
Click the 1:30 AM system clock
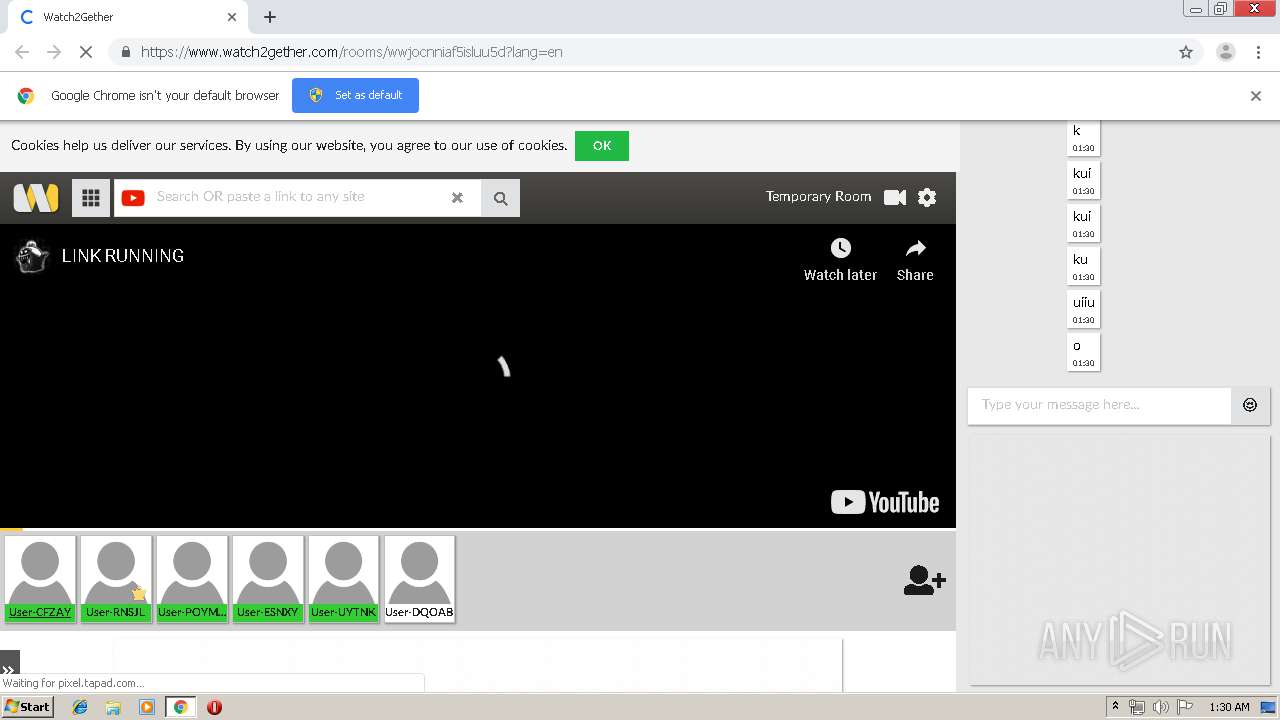(x=1229, y=707)
